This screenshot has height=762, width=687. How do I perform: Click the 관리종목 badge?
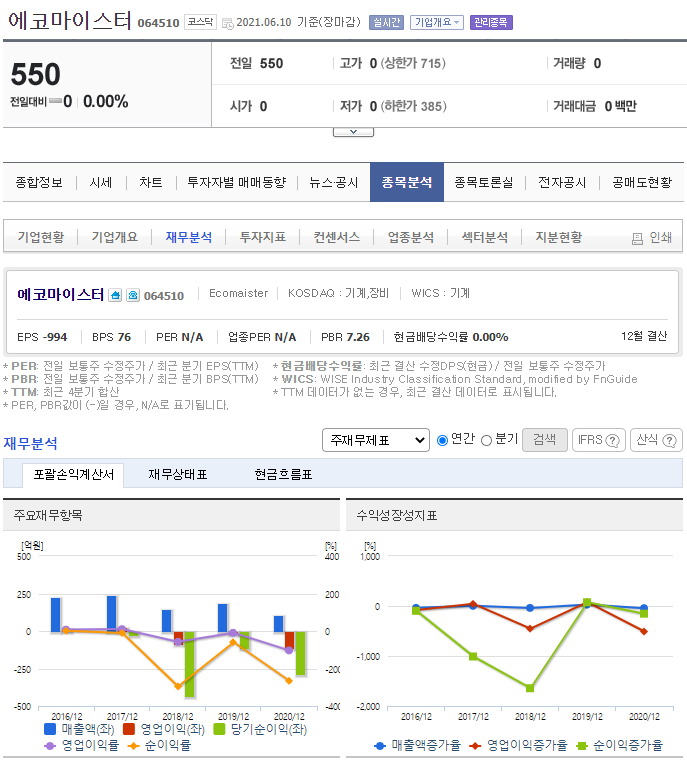491,22
